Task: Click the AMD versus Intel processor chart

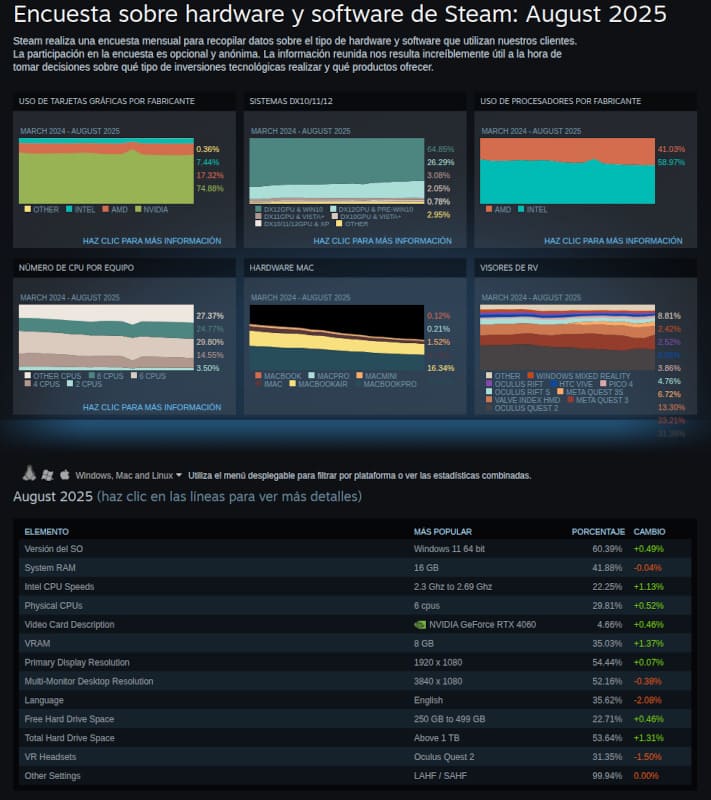Action: tap(567, 171)
